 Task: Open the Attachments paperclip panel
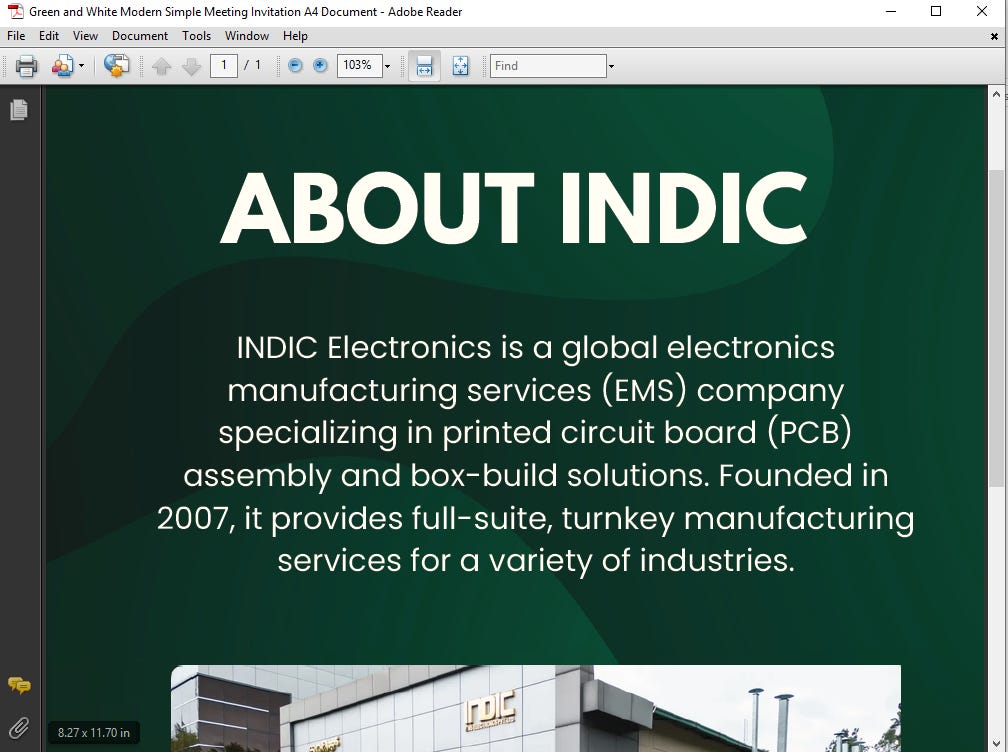click(x=19, y=728)
